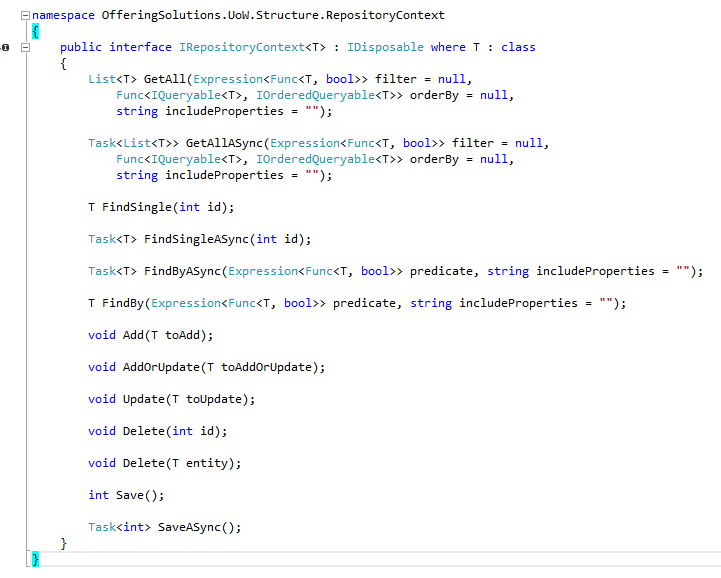Collapse the namespace code block
Screen dimensions: 721x578
coord(25,16)
